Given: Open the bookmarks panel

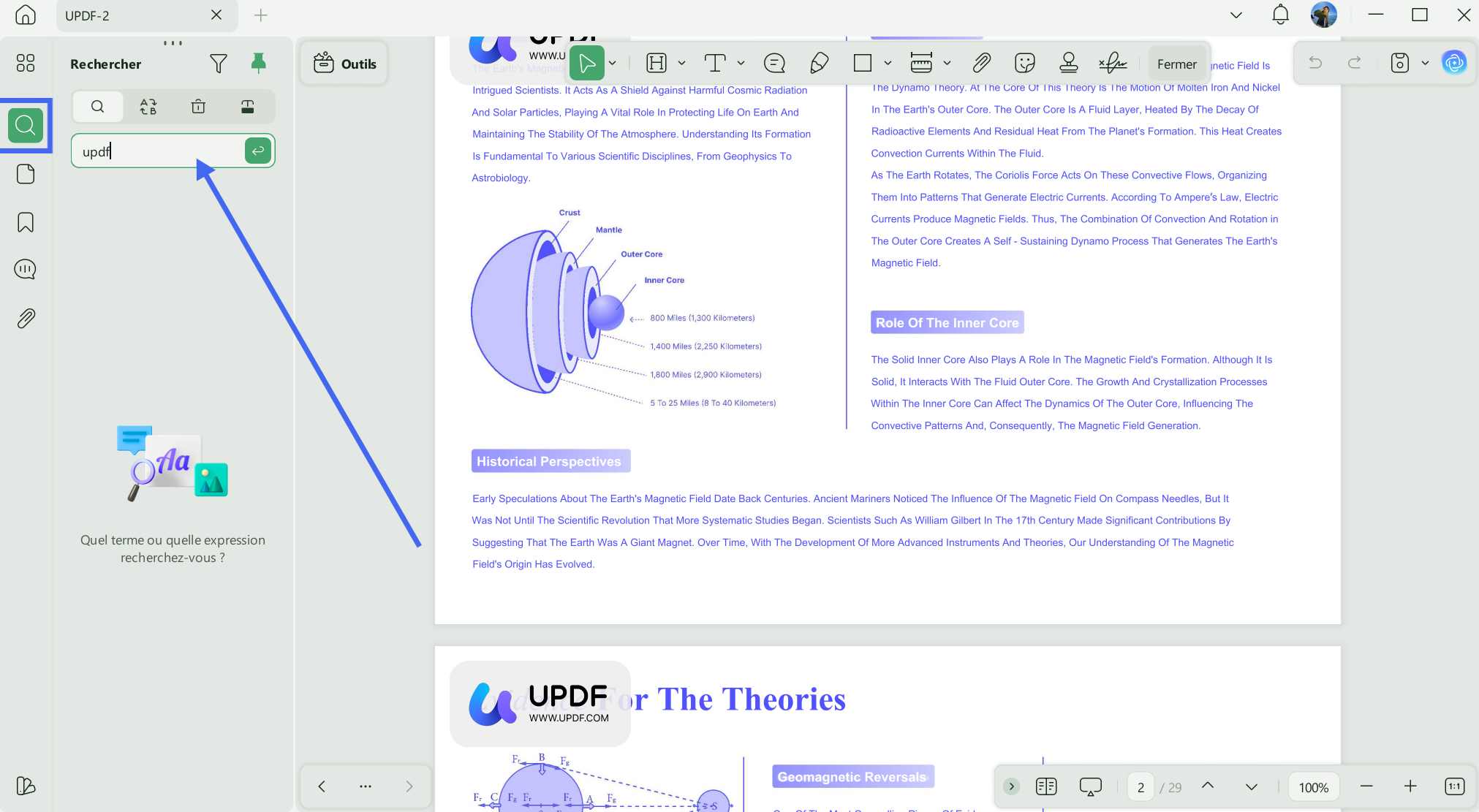Looking at the screenshot, I should click(x=26, y=222).
